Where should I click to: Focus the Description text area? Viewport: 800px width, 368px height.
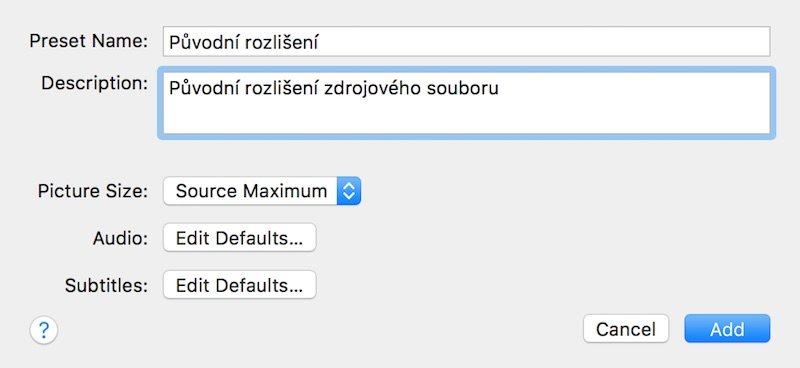(466, 103)
